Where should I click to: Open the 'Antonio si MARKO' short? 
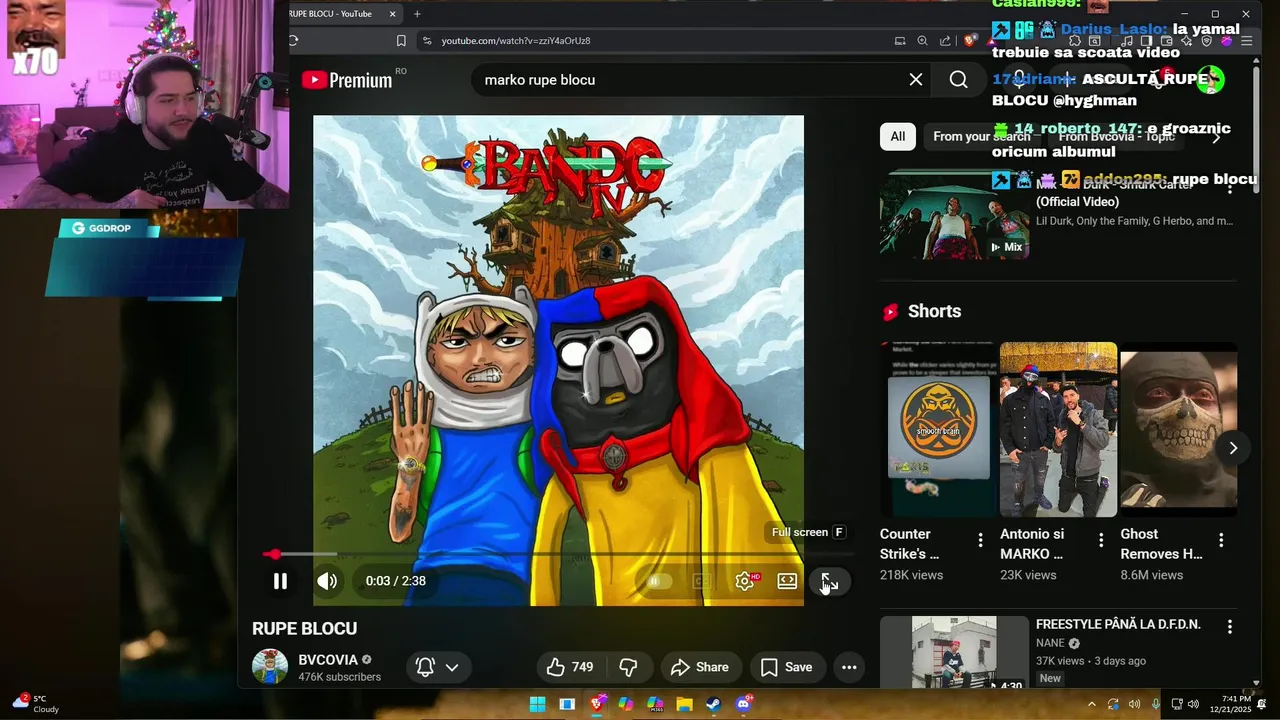(x=1058, y=430)
